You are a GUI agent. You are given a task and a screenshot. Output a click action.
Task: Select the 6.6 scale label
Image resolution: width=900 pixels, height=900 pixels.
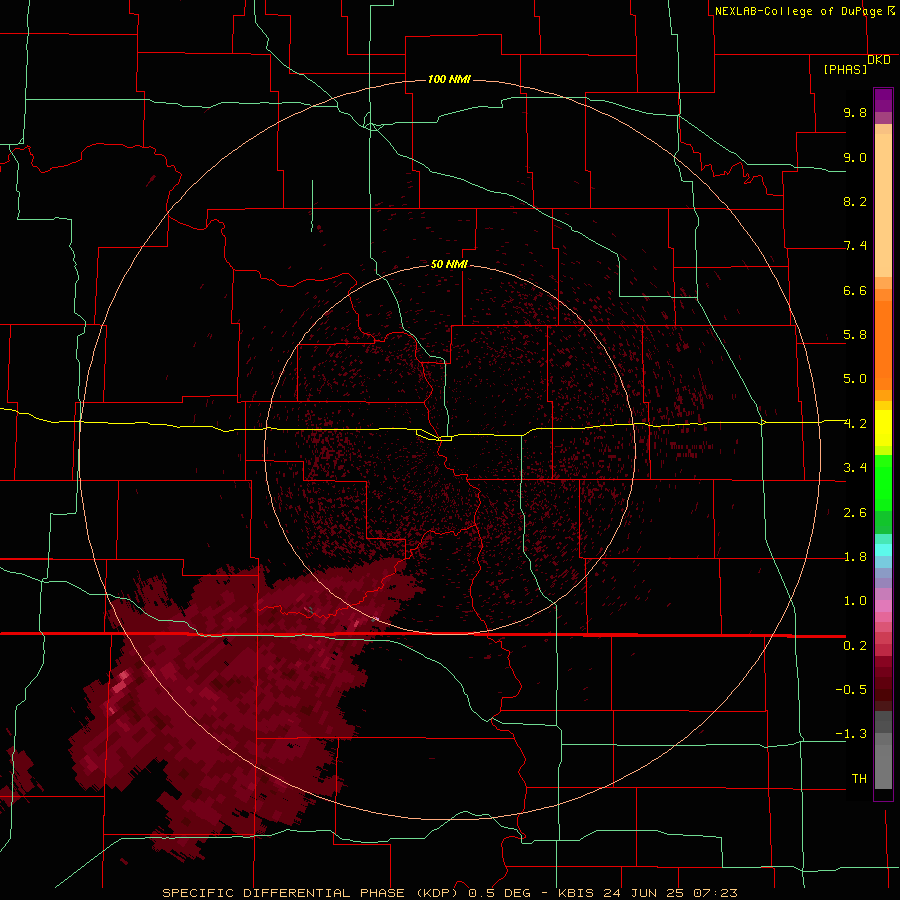(855, 290)
